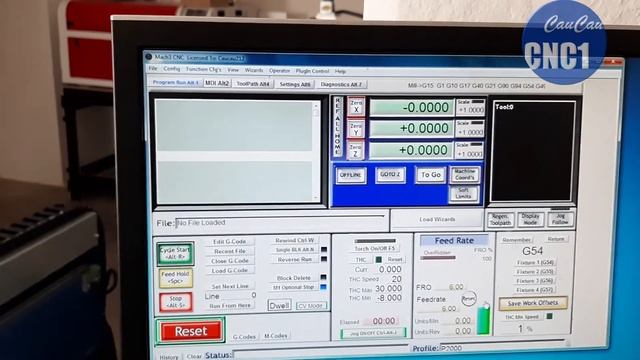Click Run From Here
This screenshot has width=640, height=360.
point(230,305)
